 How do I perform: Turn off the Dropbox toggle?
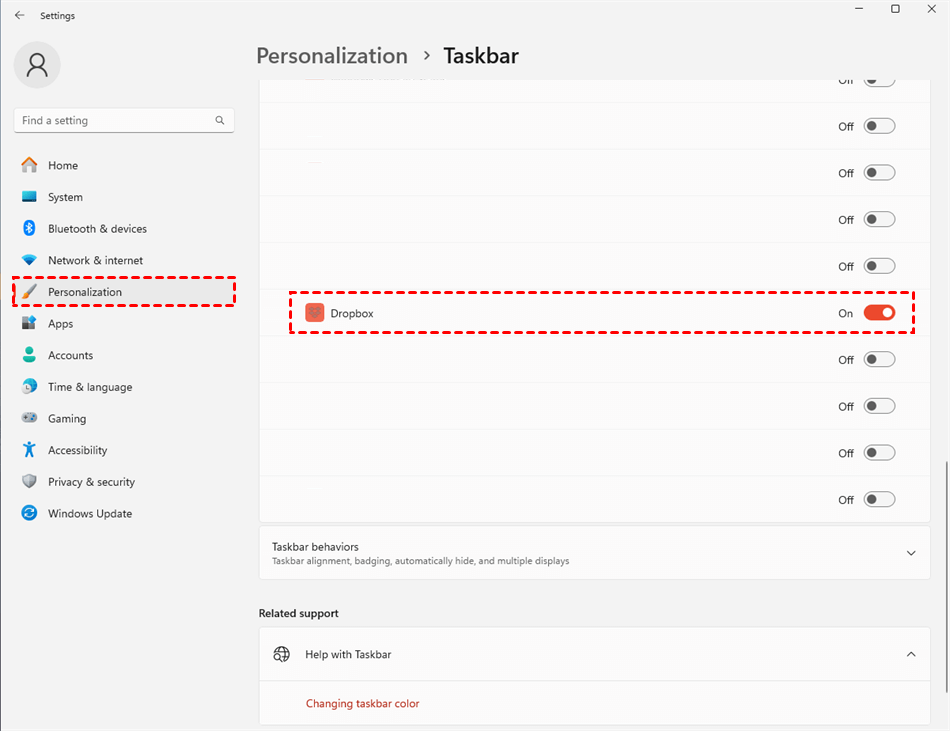point(879,313)
